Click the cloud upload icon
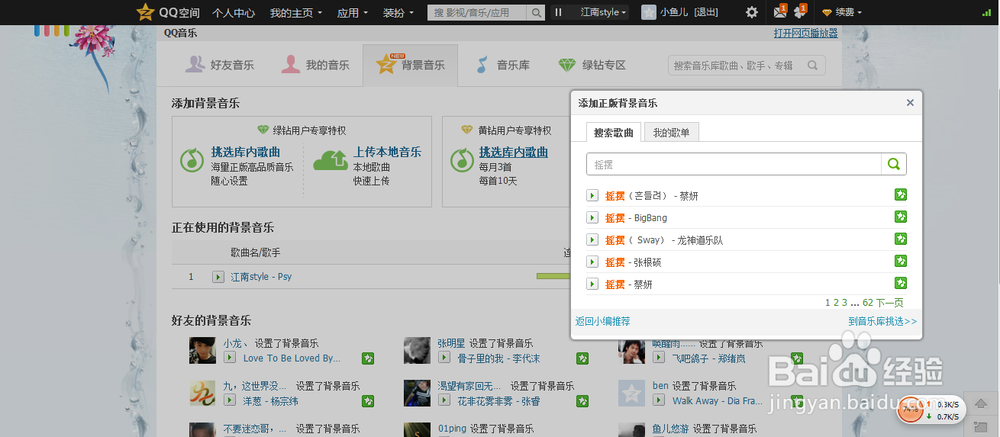The width and height of the screenshot is (1000, 437). (331, 161)
